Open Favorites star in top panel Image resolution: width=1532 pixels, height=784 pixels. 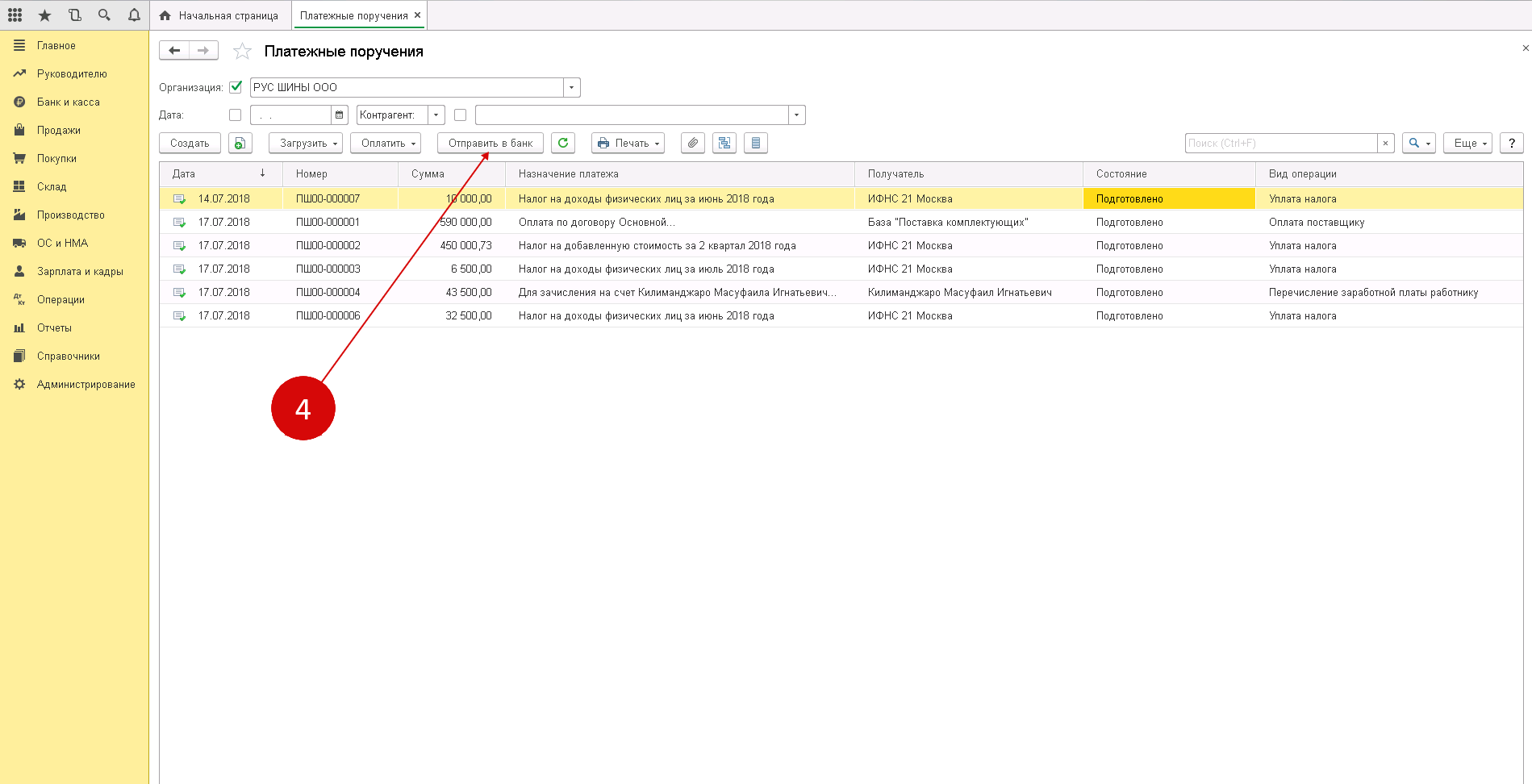(44, 15)
